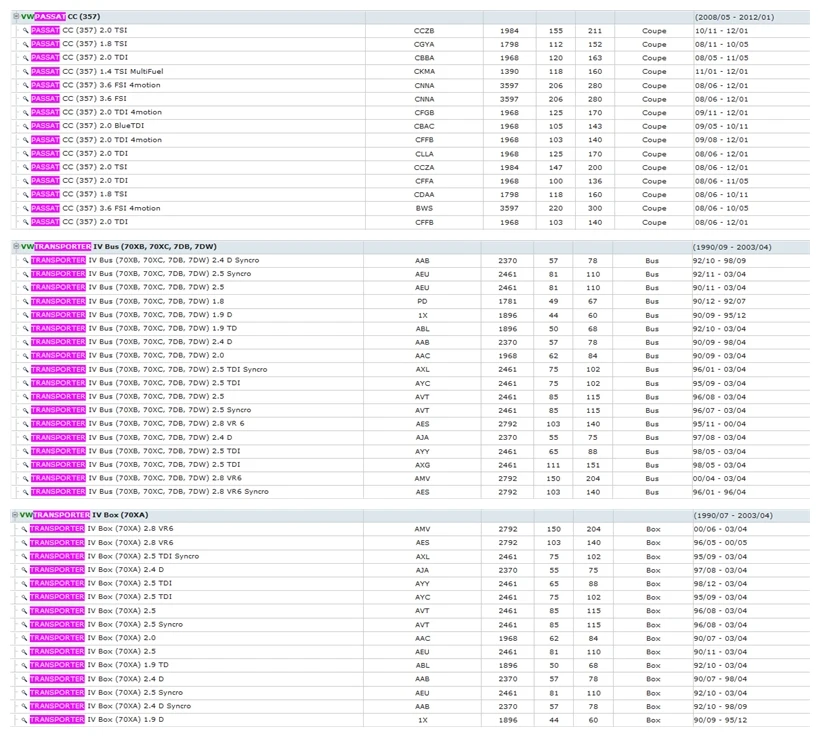The height and width of the screenshot is (737, 820).
Task: Open TRANSPORTER IV Box 2.4 D AAB entry
Action: pyautogui.click(x=97, y=679)
